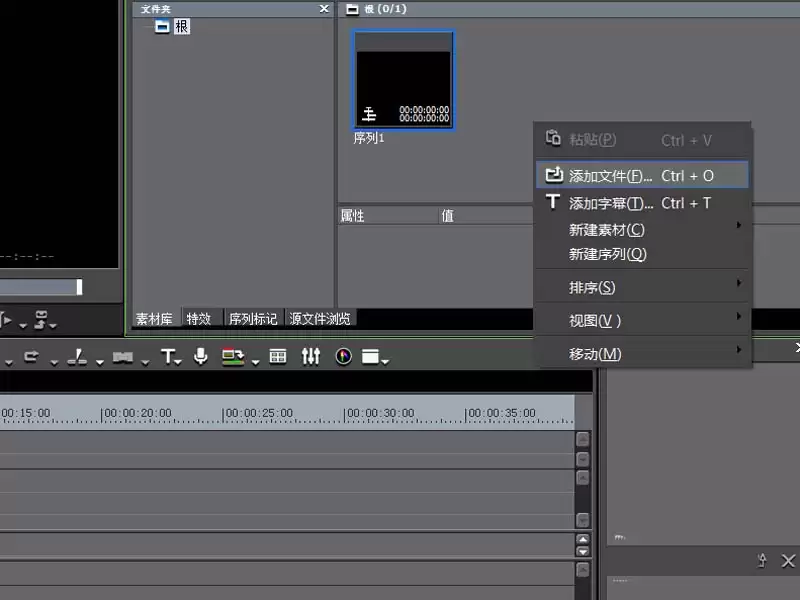
Task: Click the white up-arrow track scroll button
Action: [x=583, y=539]
